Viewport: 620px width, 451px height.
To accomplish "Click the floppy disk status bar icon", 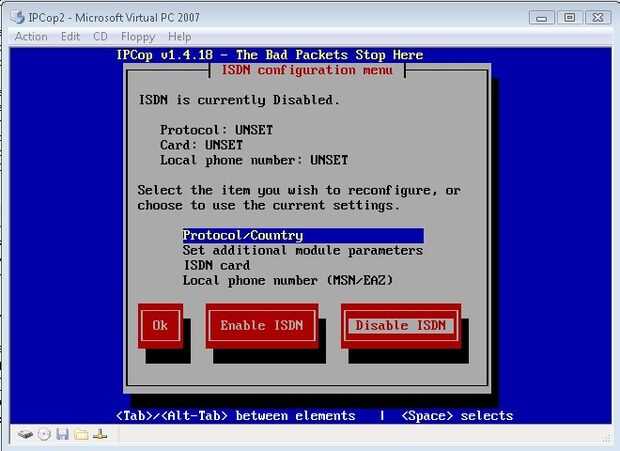I will click(x=62, y=434).
